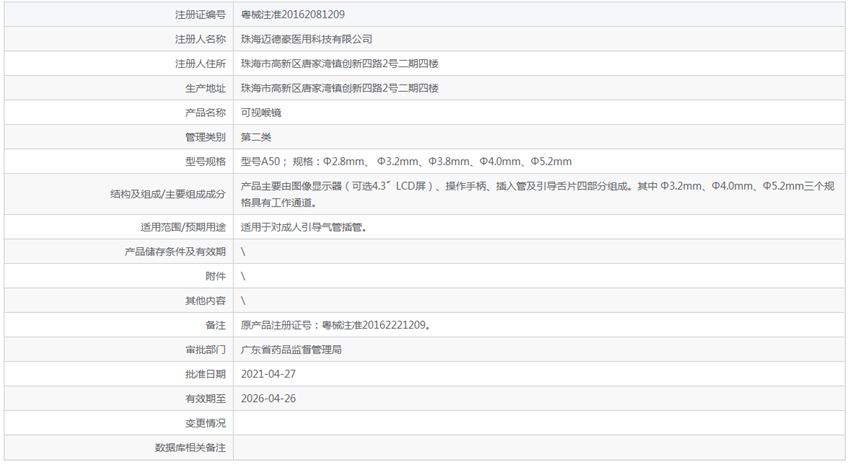Click the 管理类别 label
Viewport: 850px width, 464px height.
click(205, 137)
